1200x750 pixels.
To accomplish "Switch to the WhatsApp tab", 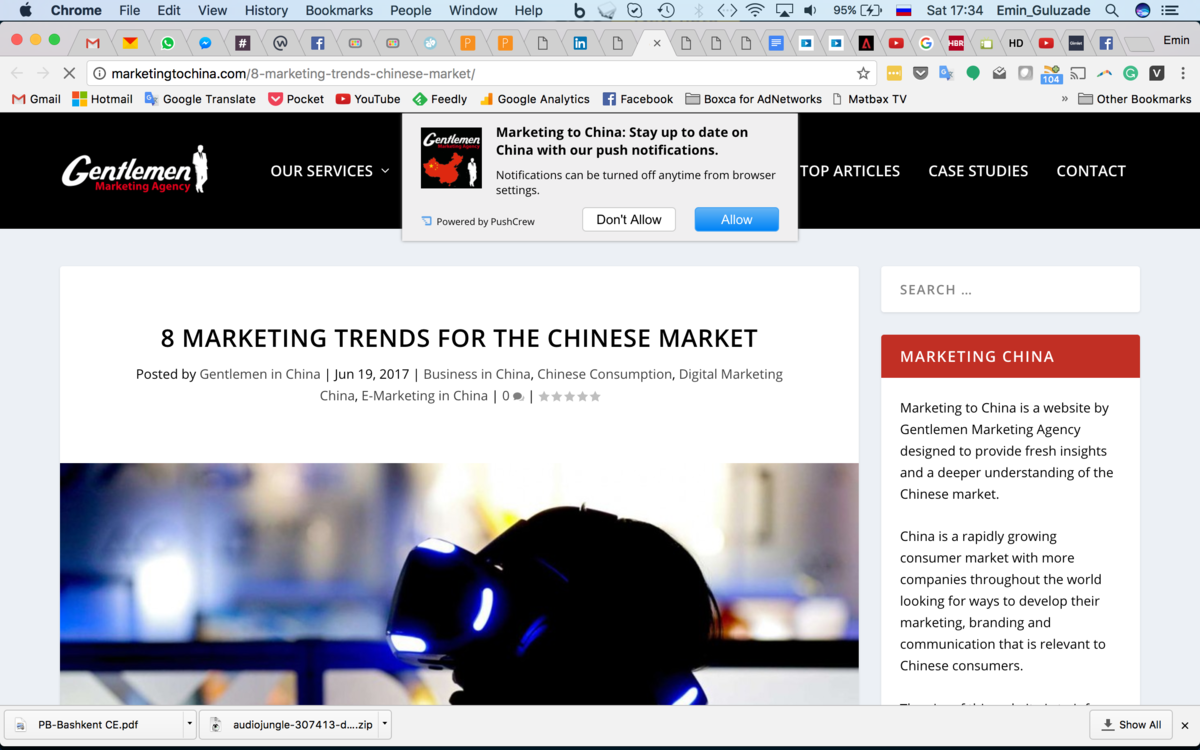I will (x=167, y=43).
